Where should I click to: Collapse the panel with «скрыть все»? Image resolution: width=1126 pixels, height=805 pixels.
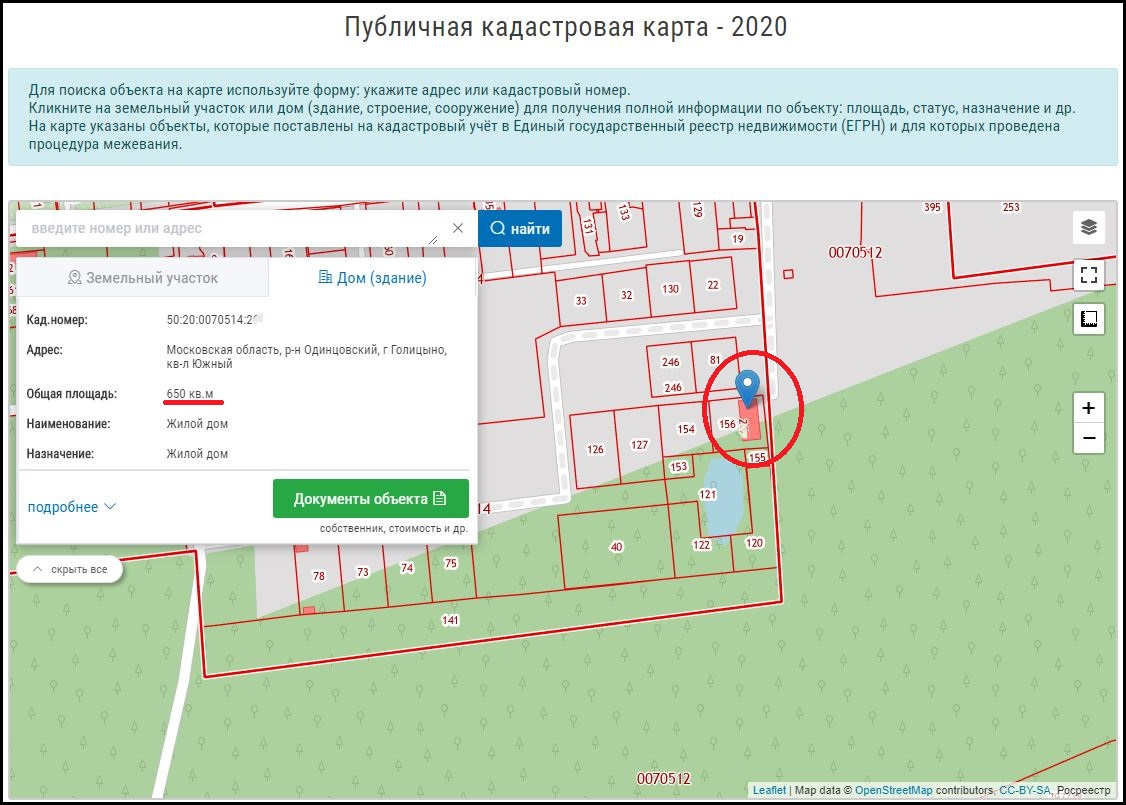tap(69, 569)
